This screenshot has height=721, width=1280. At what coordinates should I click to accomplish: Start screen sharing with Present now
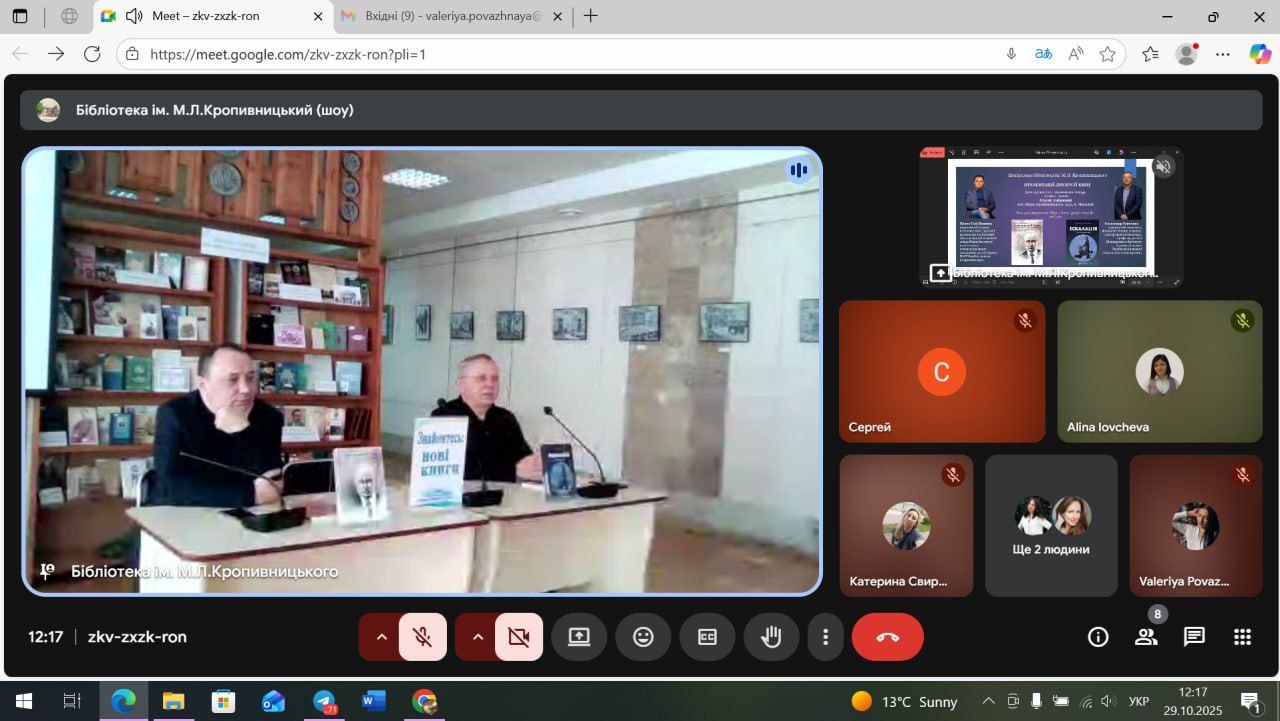pyautogui.click(x=579, y=637)
